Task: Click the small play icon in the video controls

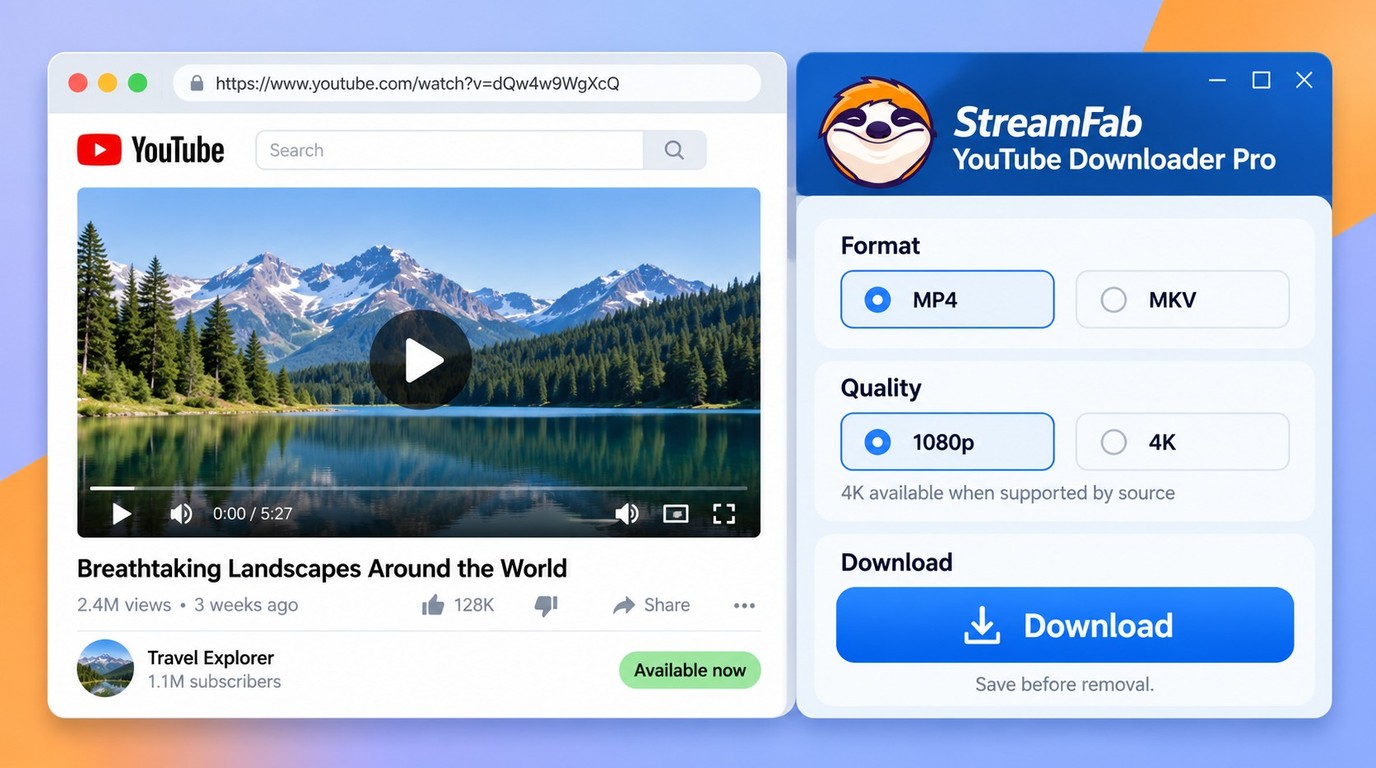Action: coord(121,514)
